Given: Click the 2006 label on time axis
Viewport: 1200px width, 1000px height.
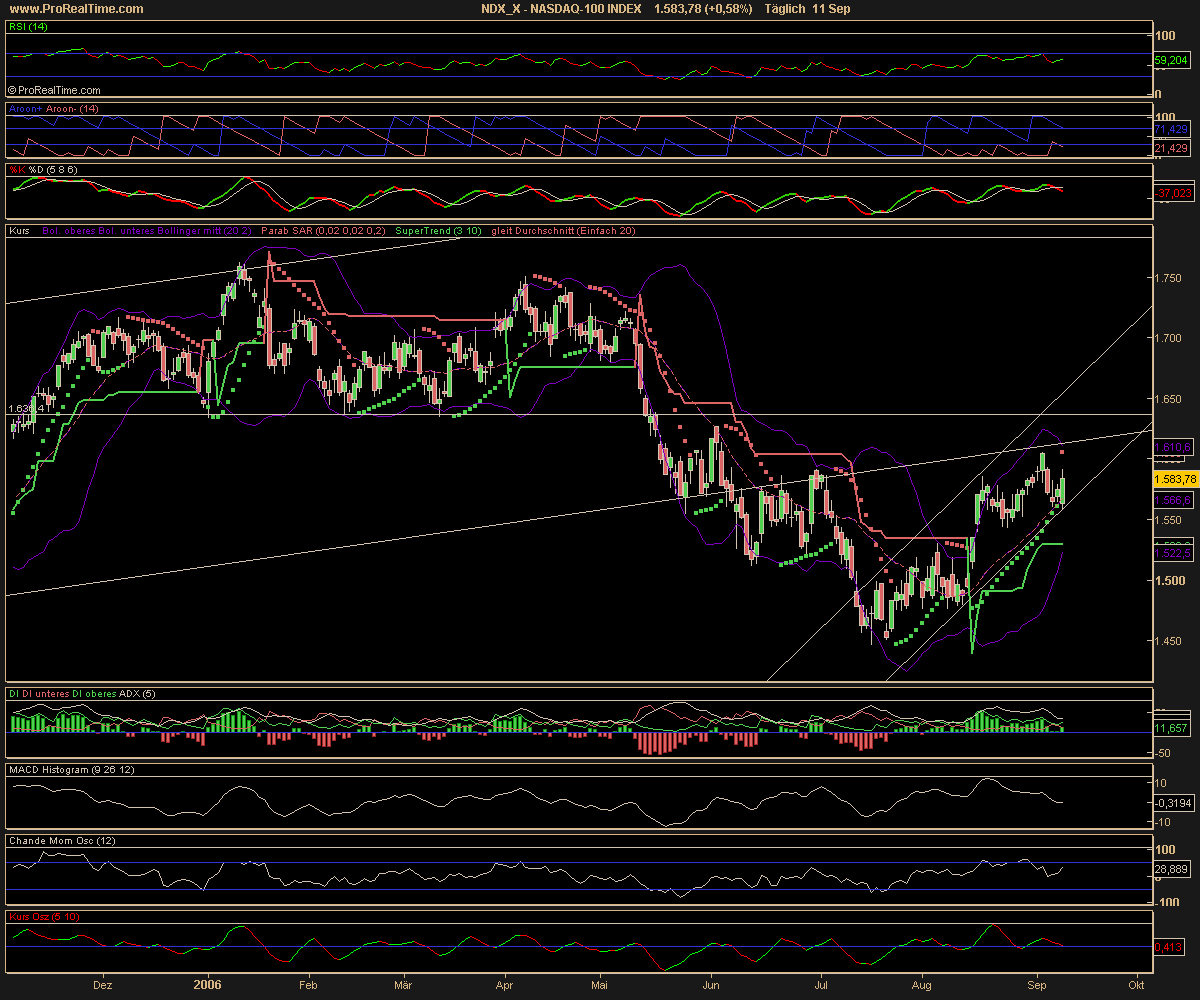Looking at the screenshot, I should (x=207, y=985).
